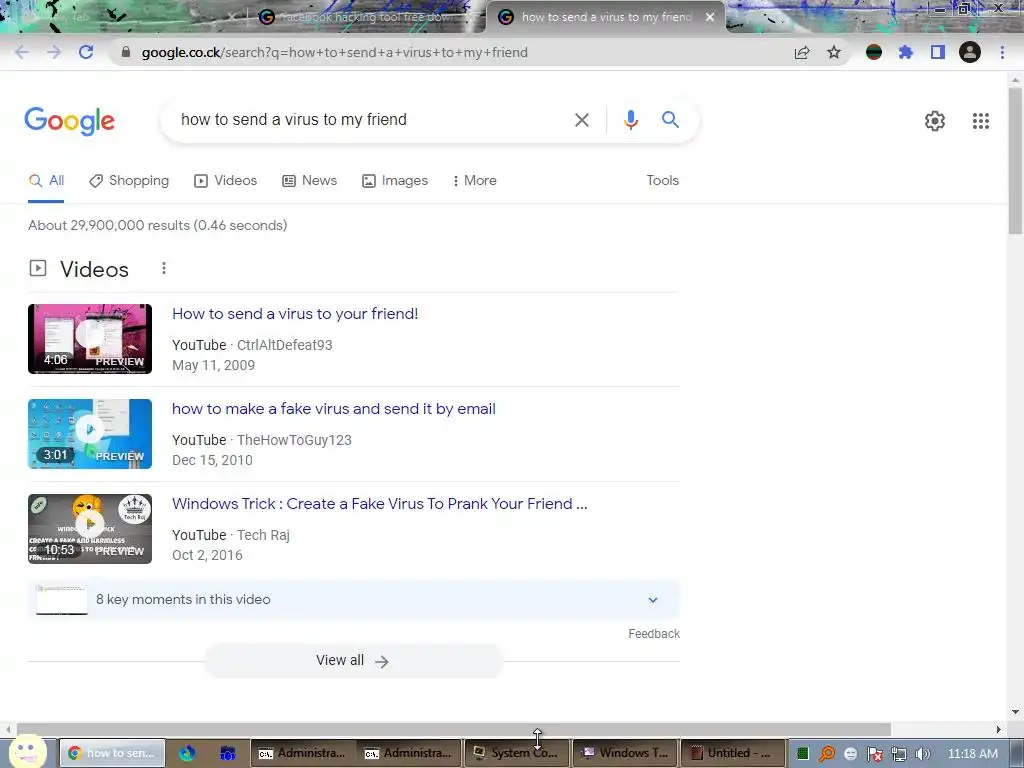Open the Videos section three-dot options

164,268
